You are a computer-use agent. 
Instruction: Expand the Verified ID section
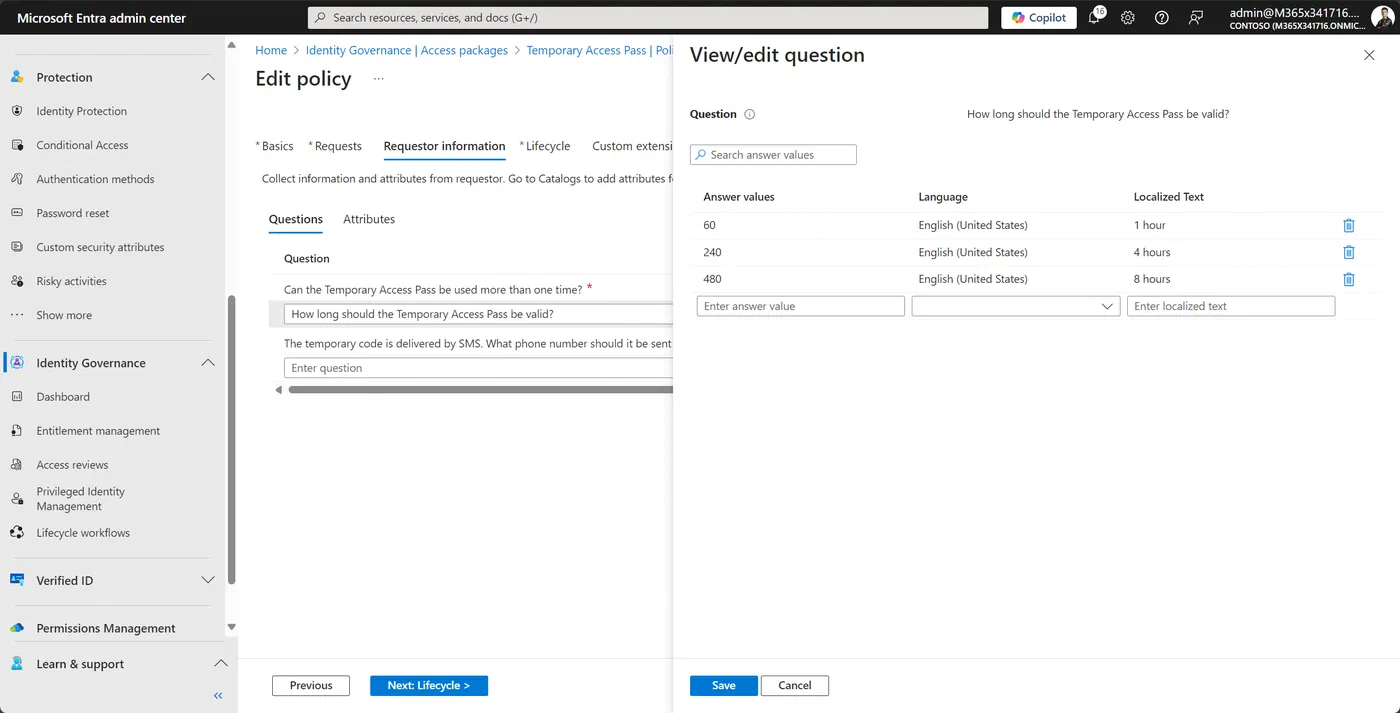point(208,580)
